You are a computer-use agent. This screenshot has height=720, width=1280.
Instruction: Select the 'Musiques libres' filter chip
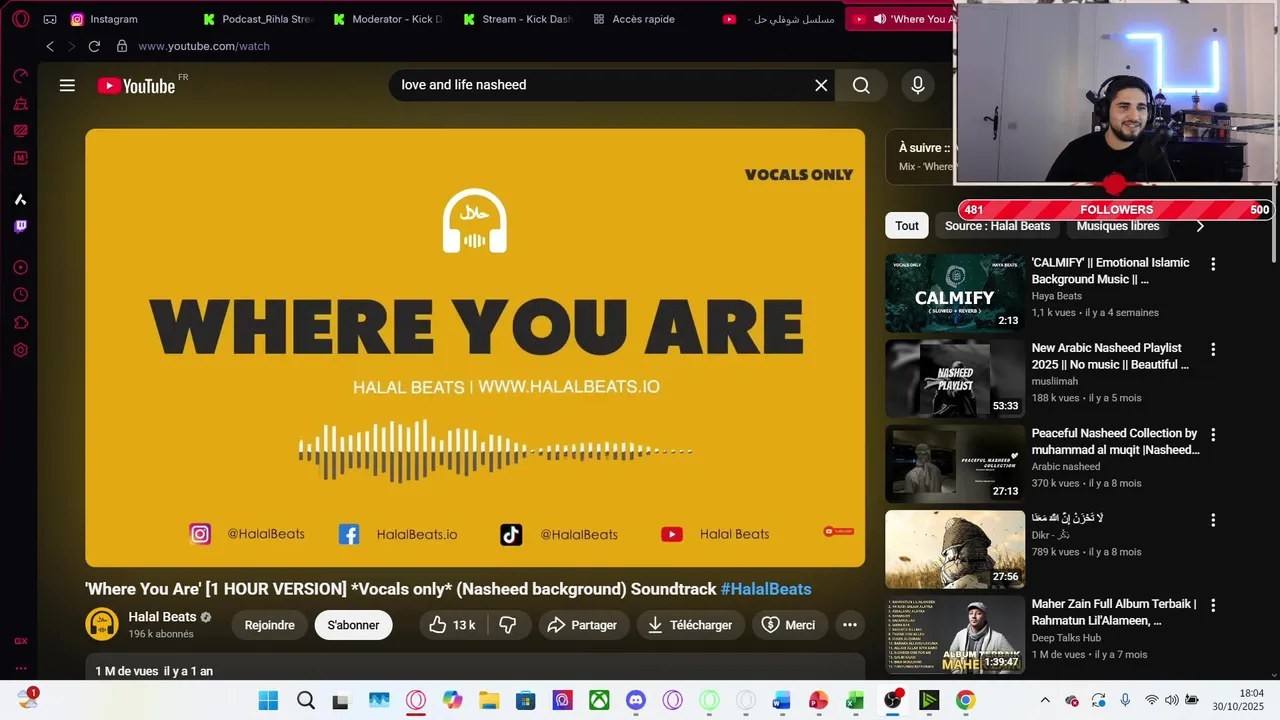[x=1118, y=226]
